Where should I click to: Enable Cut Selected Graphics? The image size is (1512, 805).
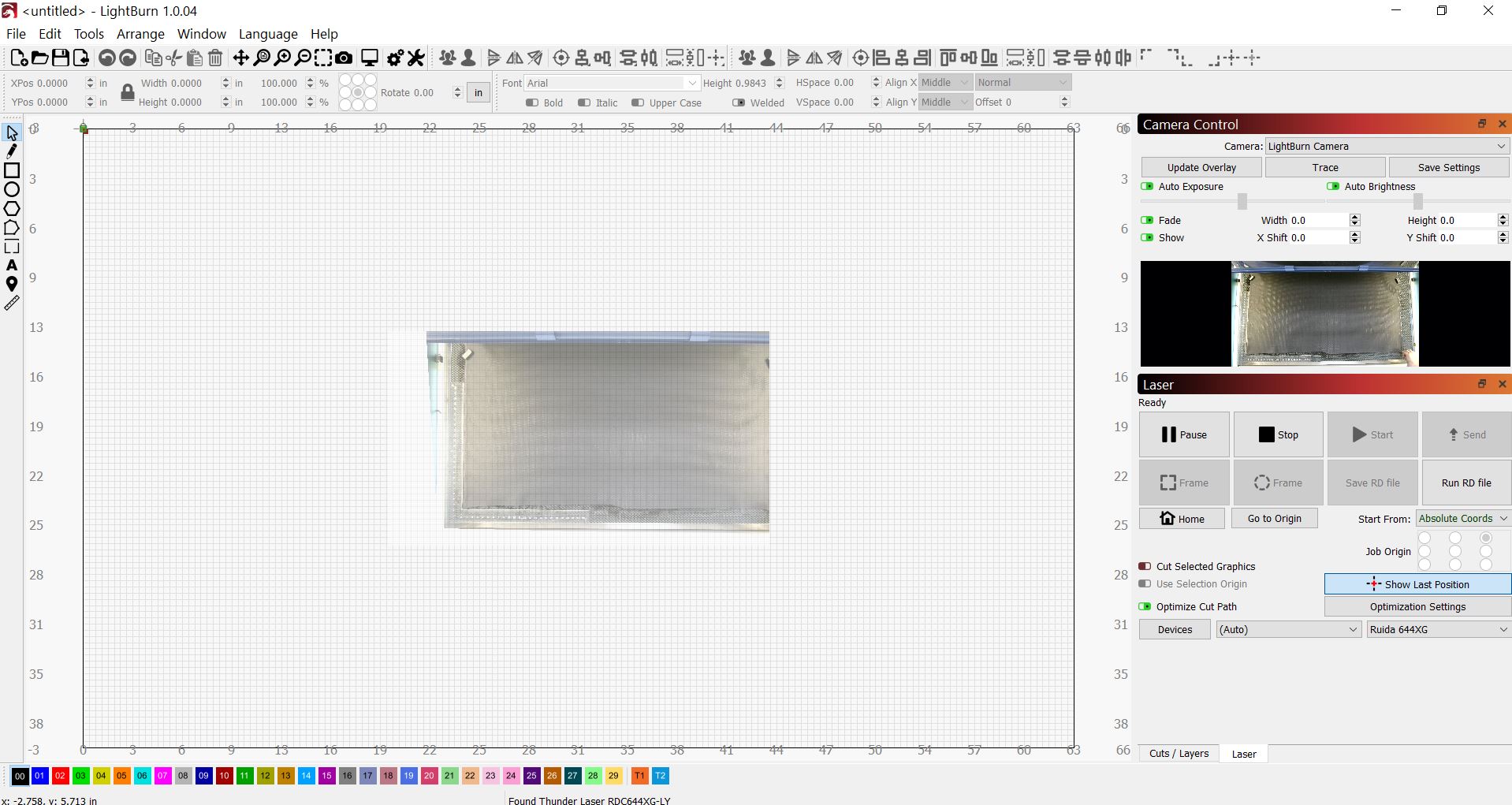click(x=1145, y=566)
